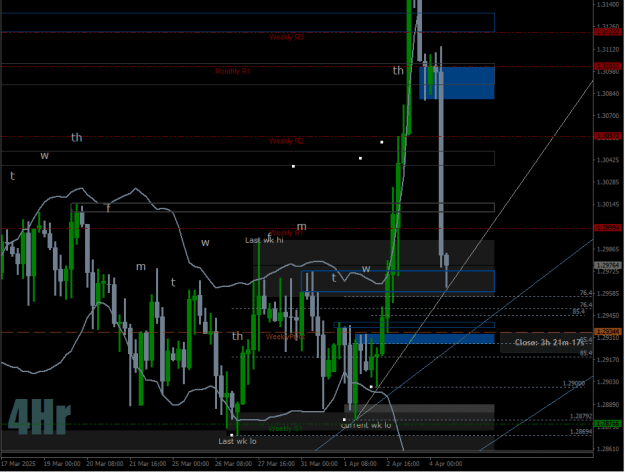Click 1.29450 on the price scale
This screenshot has width=625, height=472.
(608, 315)
